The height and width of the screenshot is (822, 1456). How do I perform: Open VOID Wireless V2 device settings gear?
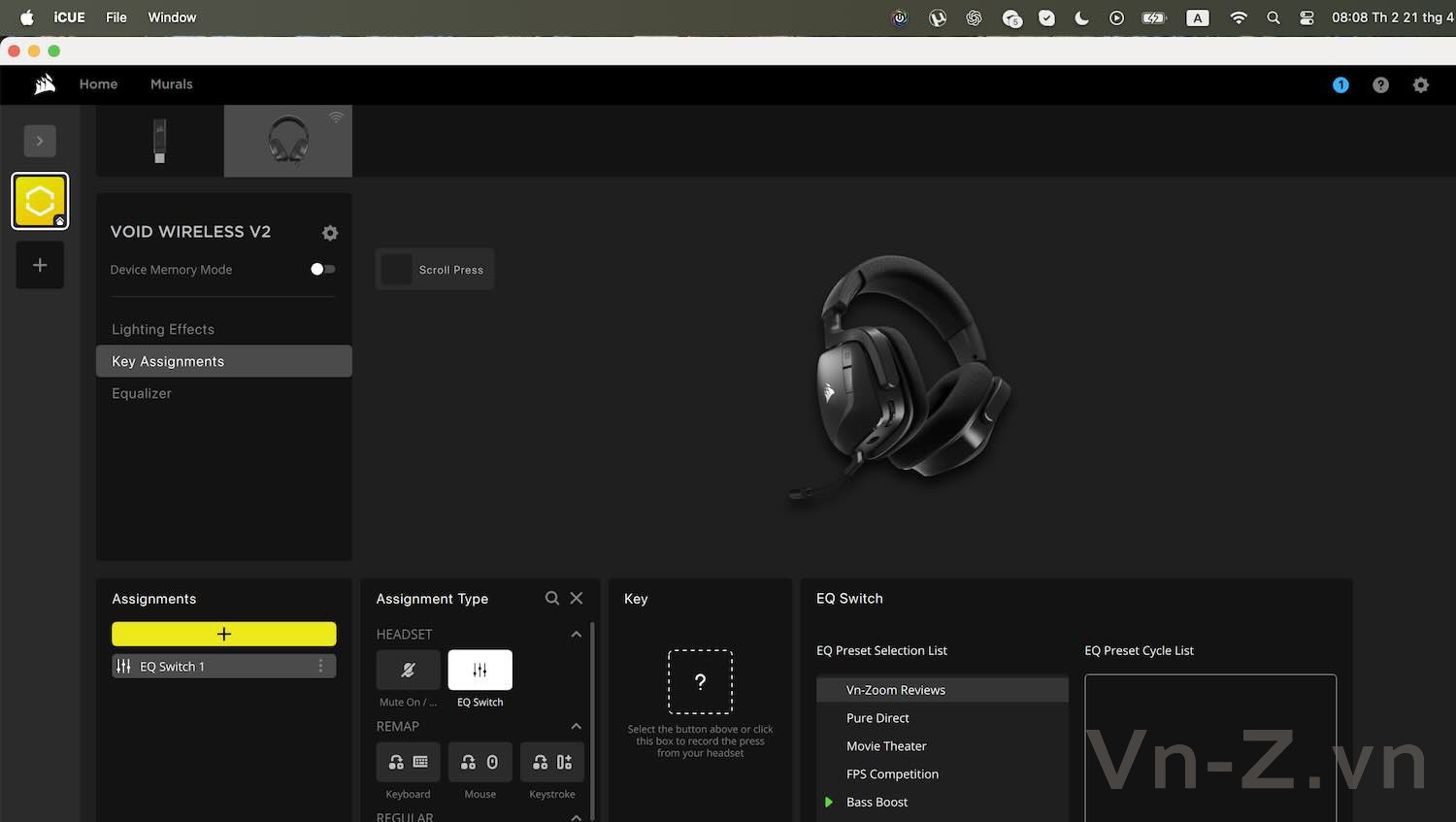tap(330, 233)
